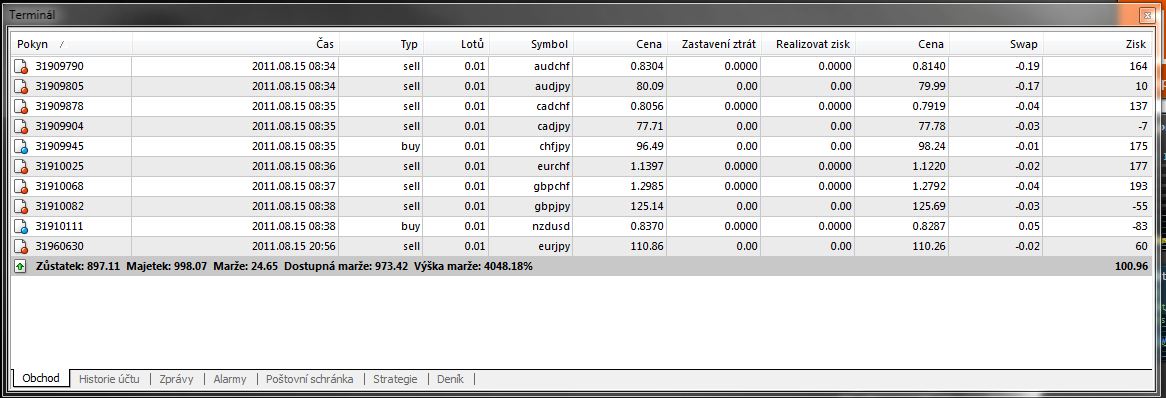1166x398 pixels.
Task: Sort by the Zisk column header
Action: pos(1098,44)
